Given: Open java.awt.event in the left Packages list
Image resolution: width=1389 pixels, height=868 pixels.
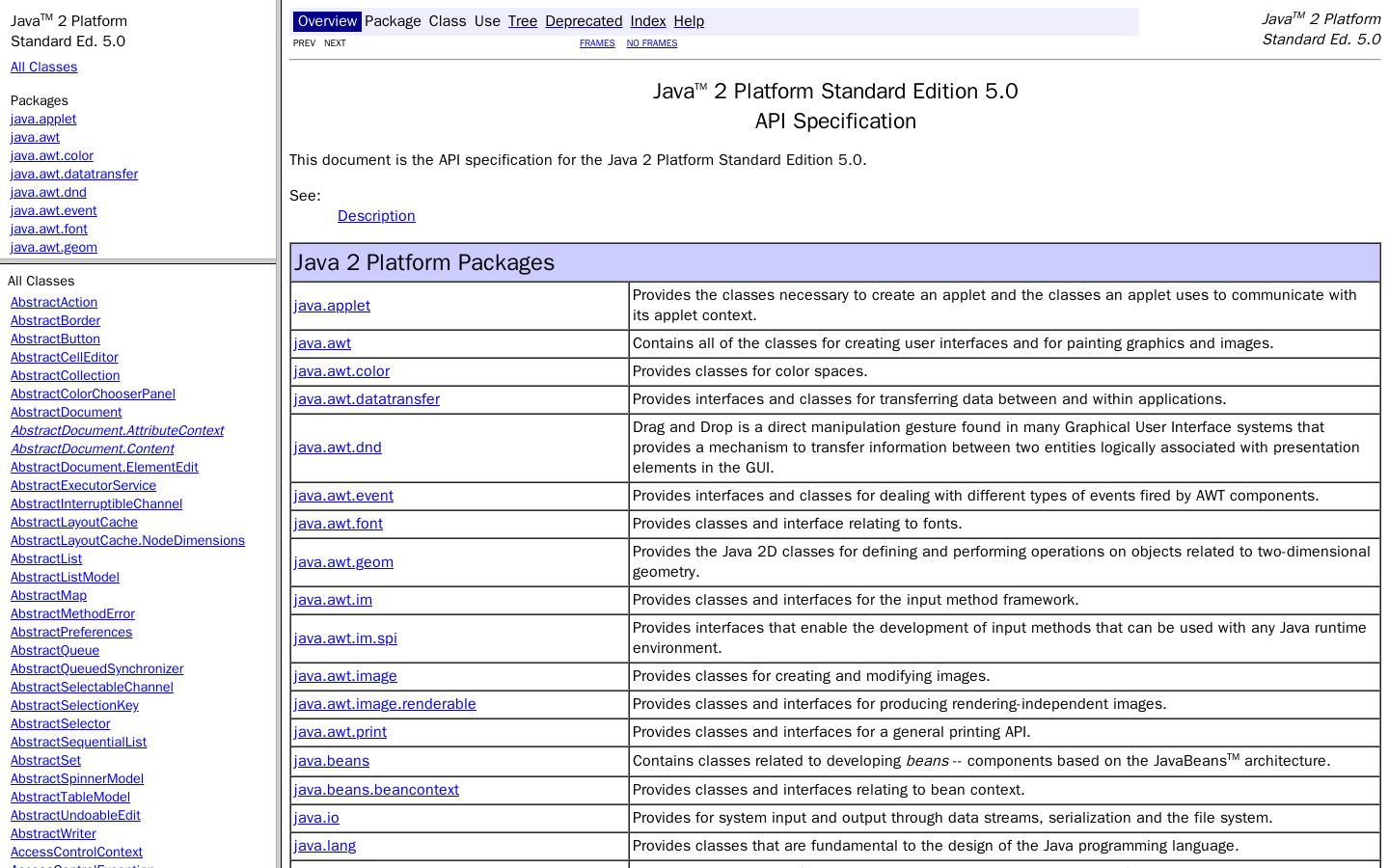Looking at the screenshot, I should tap(54, 210).
